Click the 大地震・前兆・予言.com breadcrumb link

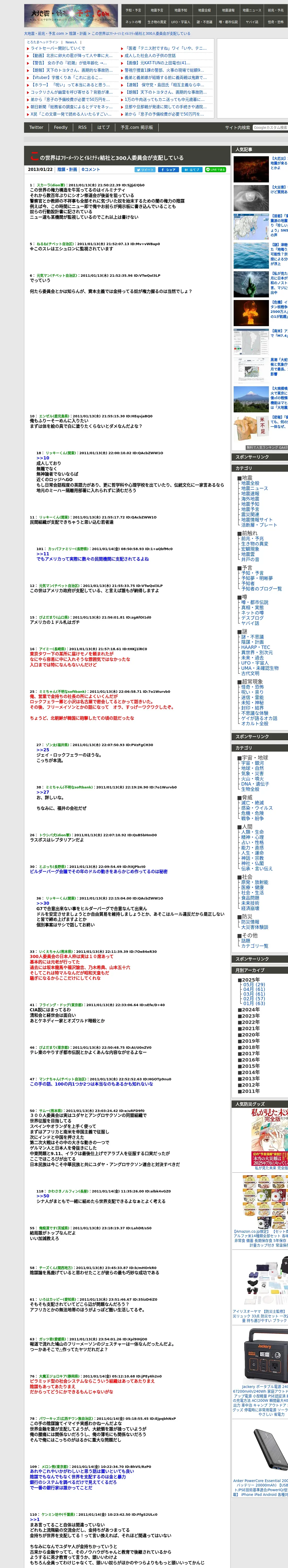[44, 33]
